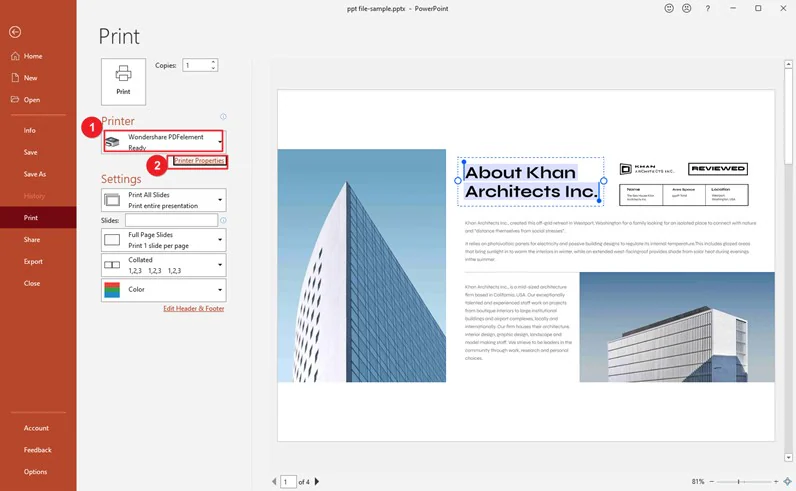This screenshot has height=491, width=796.
Task: Open Account page in sidebar
Action: 38,428
